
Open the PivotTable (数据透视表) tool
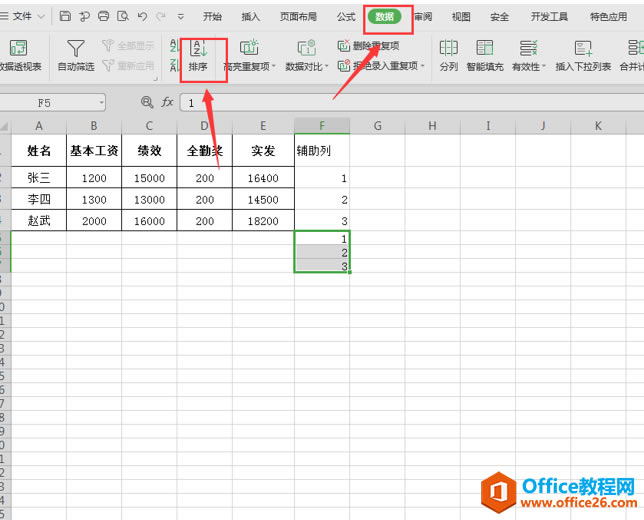click(x=19, y=55)
